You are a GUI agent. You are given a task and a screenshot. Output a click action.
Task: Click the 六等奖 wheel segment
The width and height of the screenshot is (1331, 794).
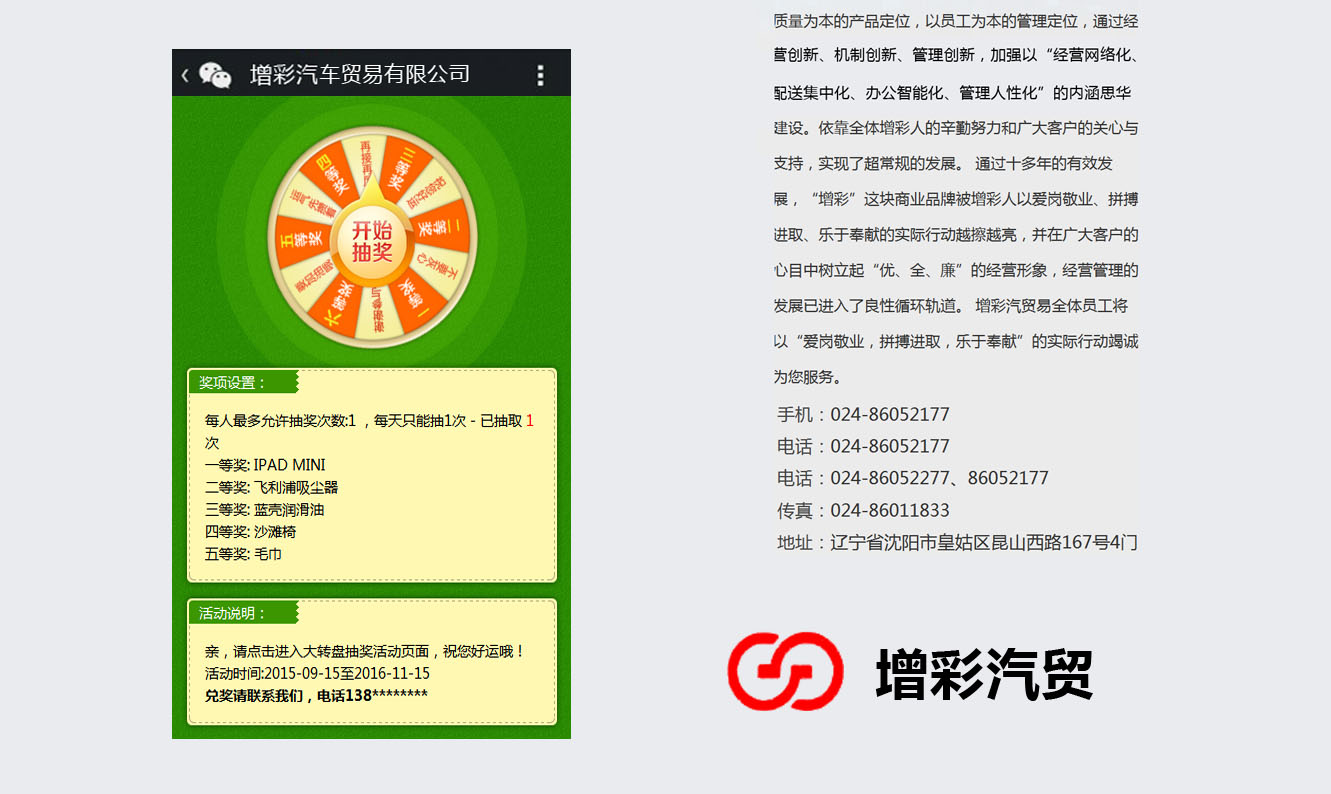(x=338, y=306)
